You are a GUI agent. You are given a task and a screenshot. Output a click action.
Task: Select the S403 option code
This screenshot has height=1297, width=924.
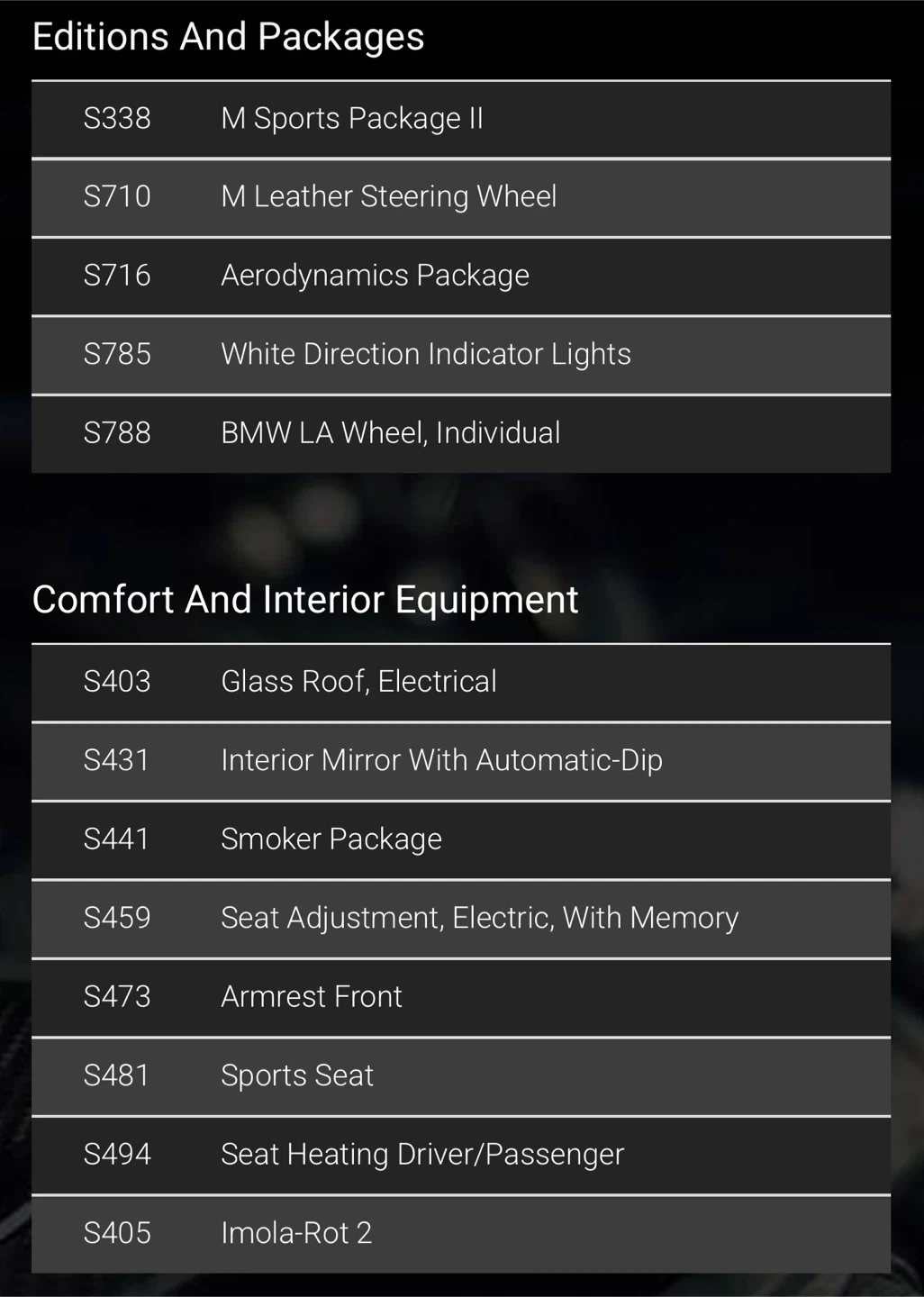117,682
